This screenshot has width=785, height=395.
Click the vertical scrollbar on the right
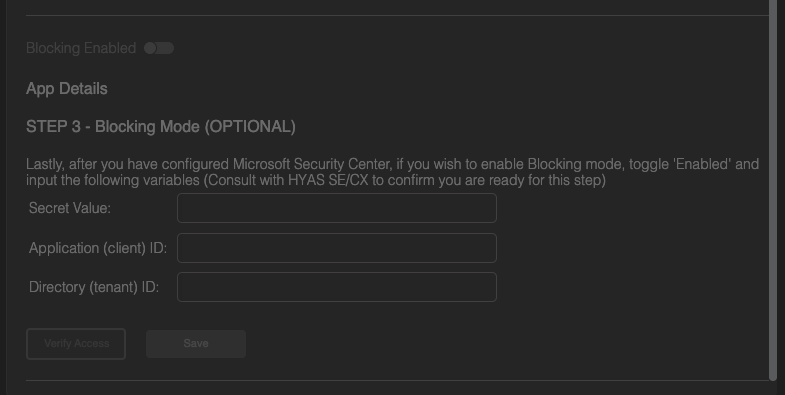tap(773, 190)
